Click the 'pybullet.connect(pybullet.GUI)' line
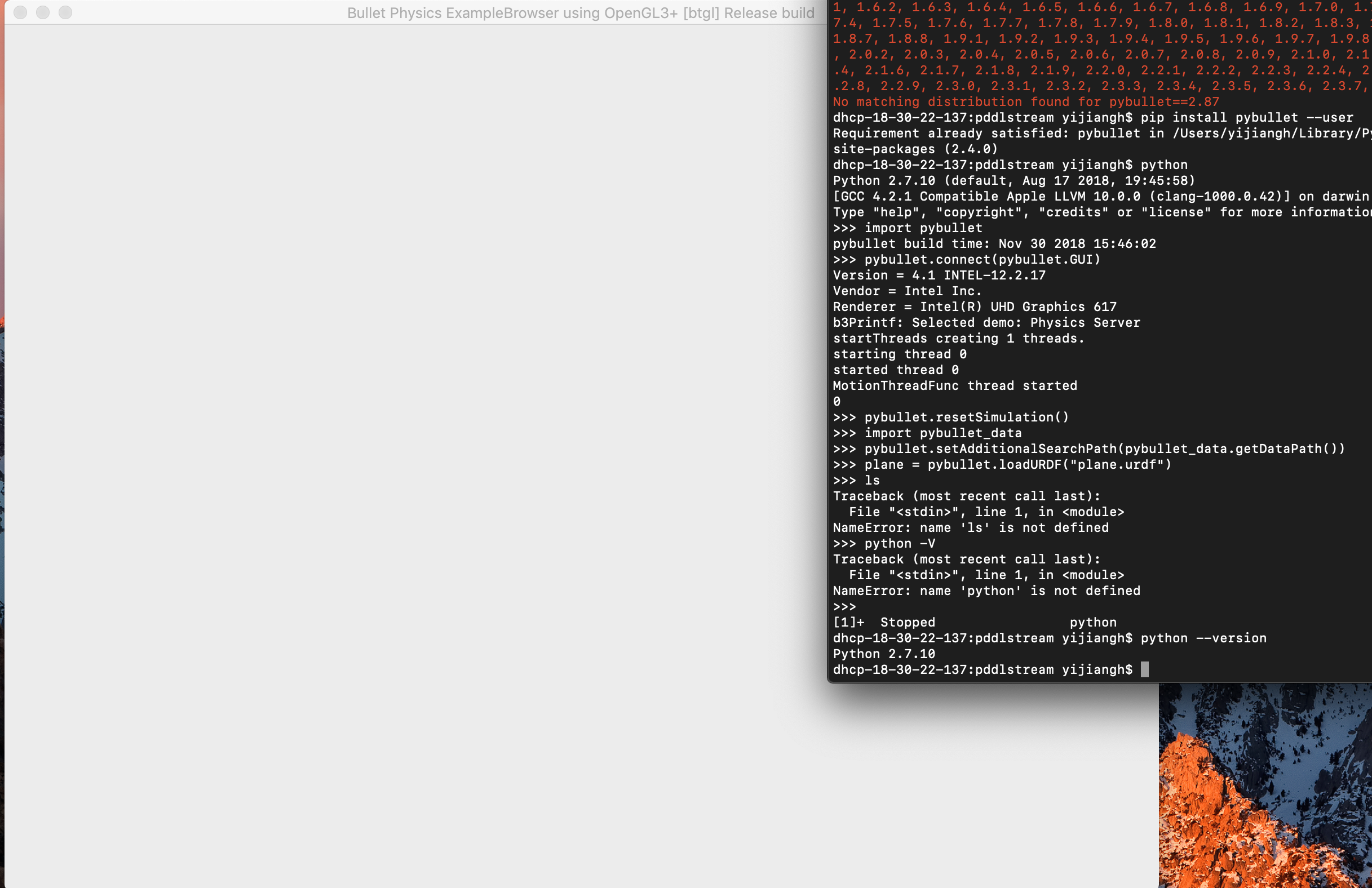1372x888 pixels. point(982,259)
